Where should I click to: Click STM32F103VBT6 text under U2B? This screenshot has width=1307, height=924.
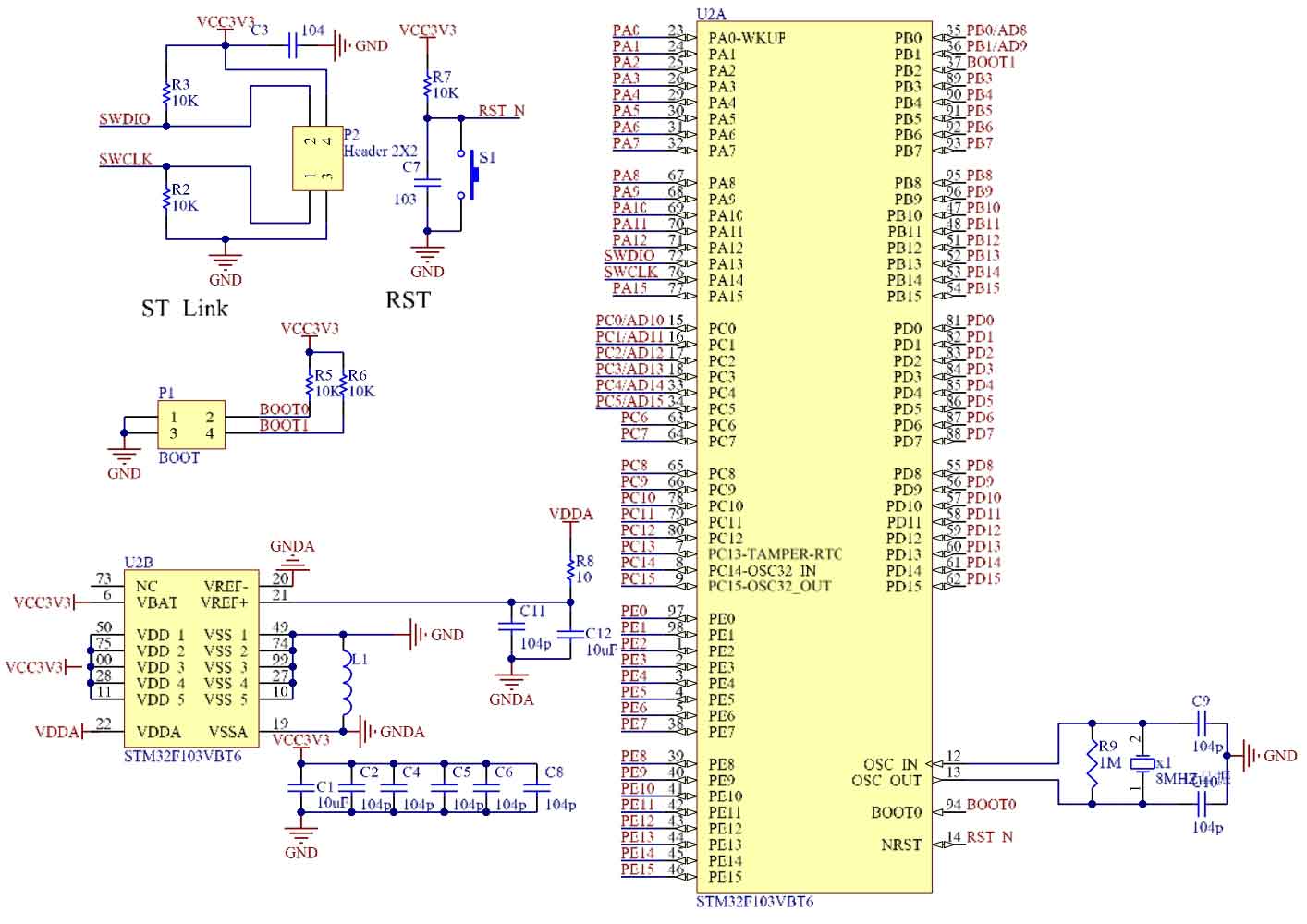pos(183,755)
